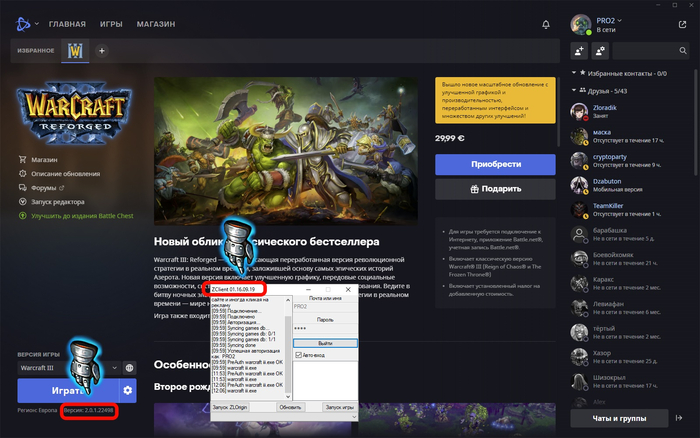This screenshot has width=700, height=438.
Task: Click the friends search field
Action: pos(651,50)
